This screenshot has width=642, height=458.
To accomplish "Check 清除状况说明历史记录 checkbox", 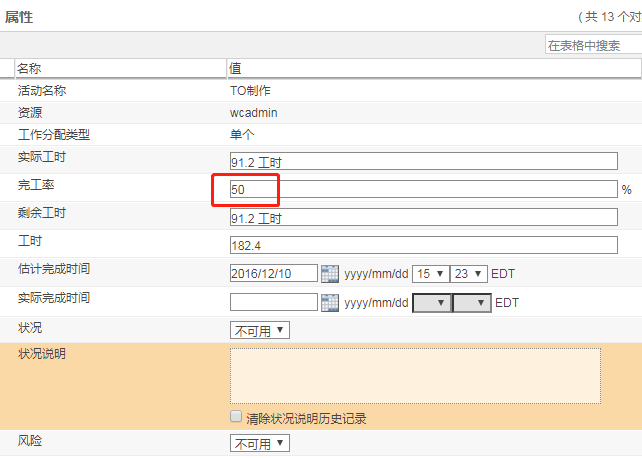I will [236, 416].
